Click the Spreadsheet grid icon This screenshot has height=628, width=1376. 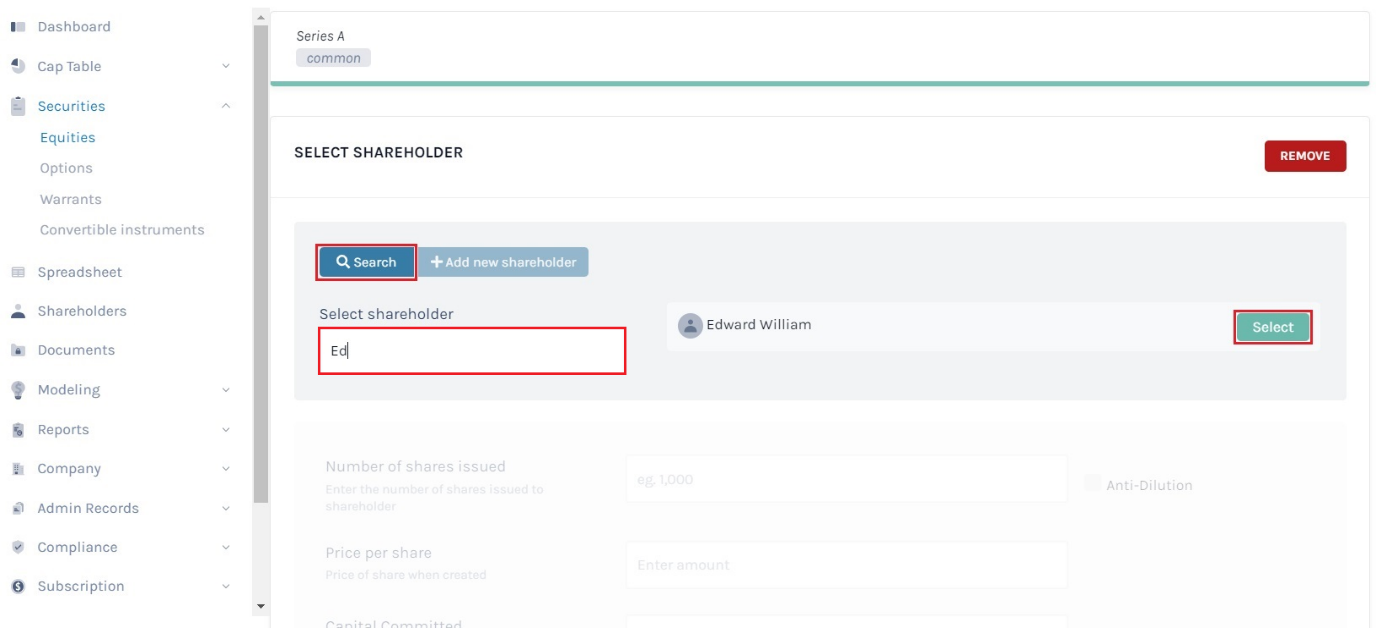(17, 272)
